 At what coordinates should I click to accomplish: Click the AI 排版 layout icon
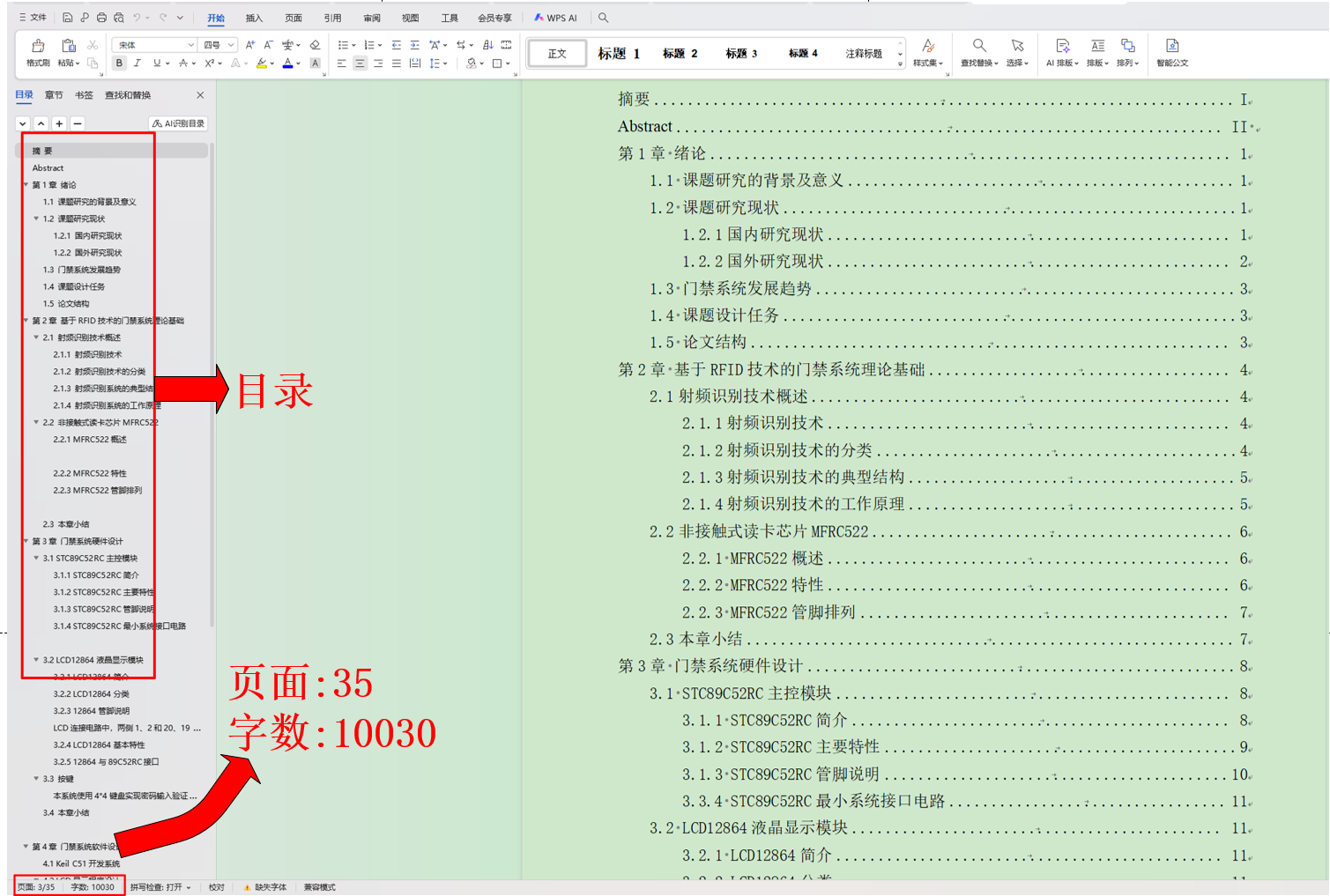pos(1062,52)
